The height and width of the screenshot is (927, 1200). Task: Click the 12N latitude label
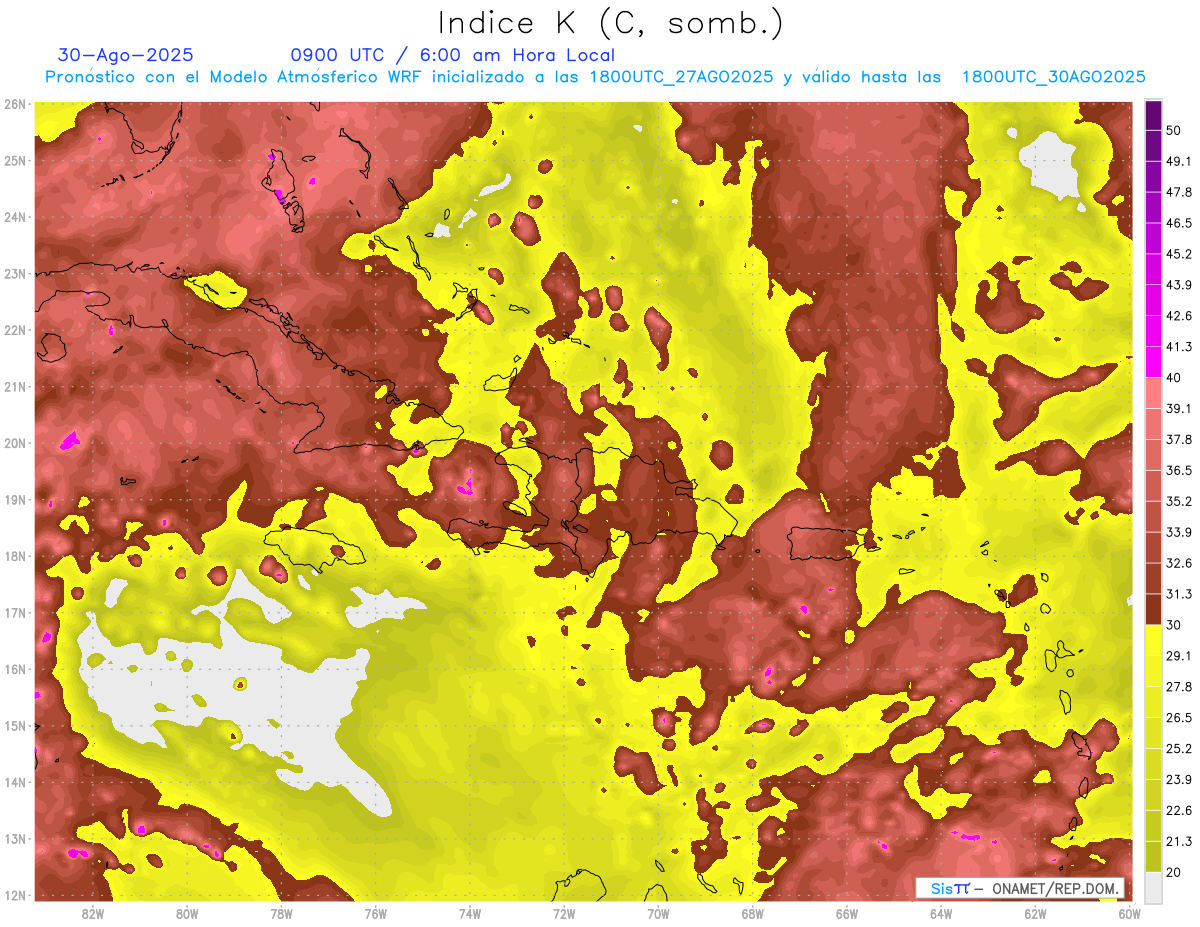point(15,895)
